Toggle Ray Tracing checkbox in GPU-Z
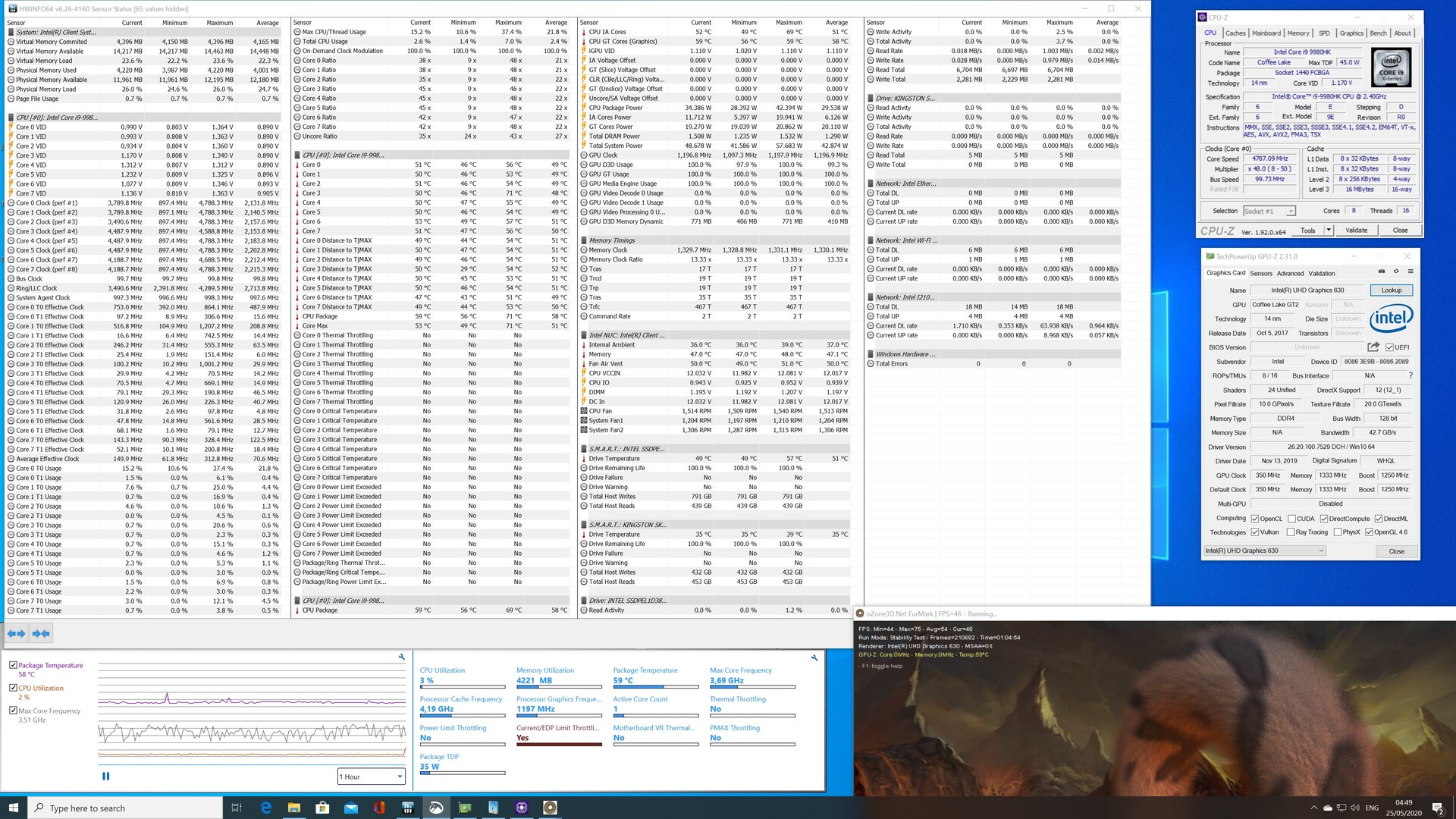 (x=1291, y=532)
